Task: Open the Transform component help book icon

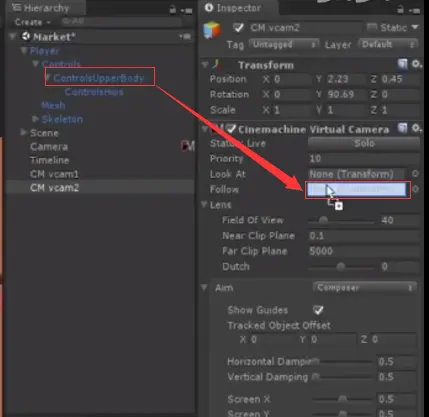Action: 403,64
